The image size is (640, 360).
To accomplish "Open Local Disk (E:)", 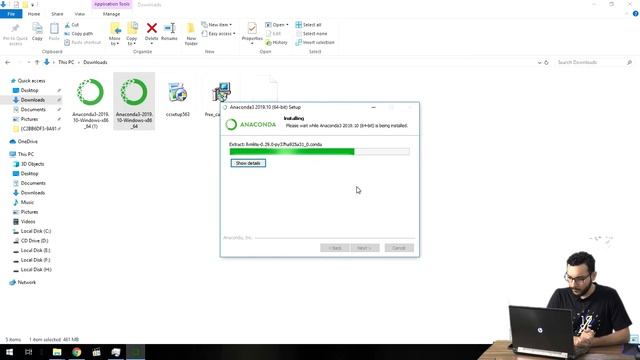I will pyautogui.click(x=35, y=250).
